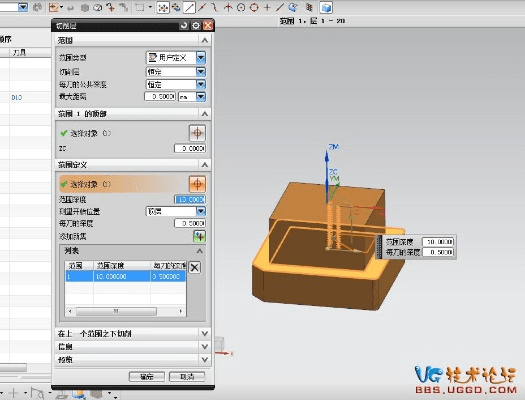Screen dimensions: 525x400
Task: Click the 最大距离 0.5000 input field
Action: point(160,97)
